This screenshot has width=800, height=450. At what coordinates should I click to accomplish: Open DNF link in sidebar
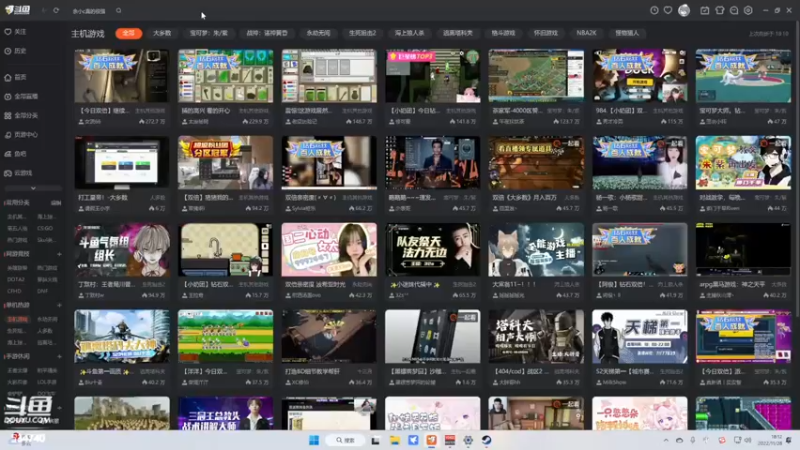[x=42, y=291]
